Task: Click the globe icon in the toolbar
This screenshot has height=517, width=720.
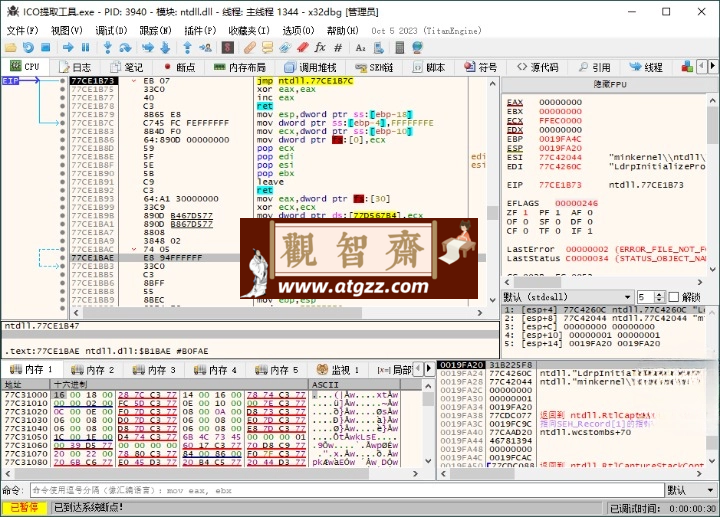Action: pos(417,47)
